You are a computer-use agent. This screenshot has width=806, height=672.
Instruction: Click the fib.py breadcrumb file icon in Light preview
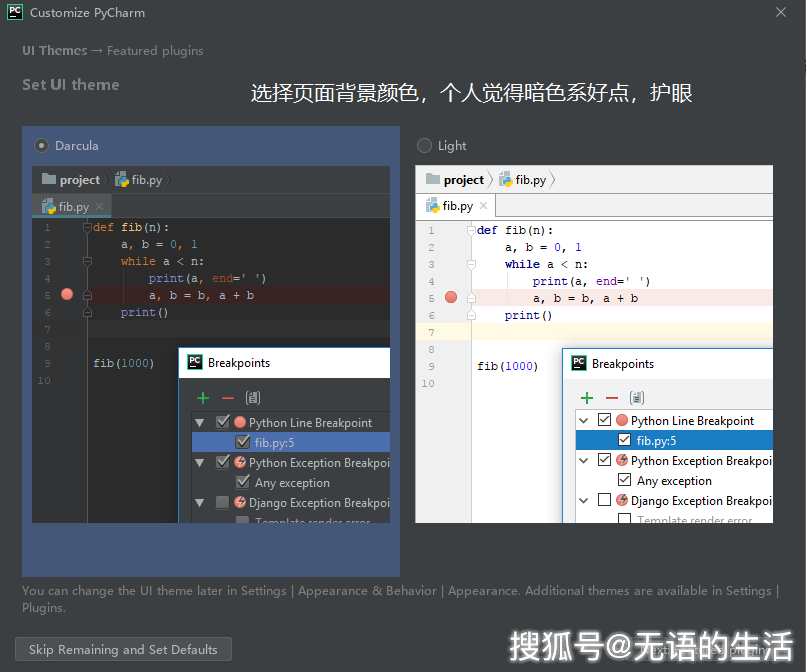pyautogui.click(x=506, y=179)
